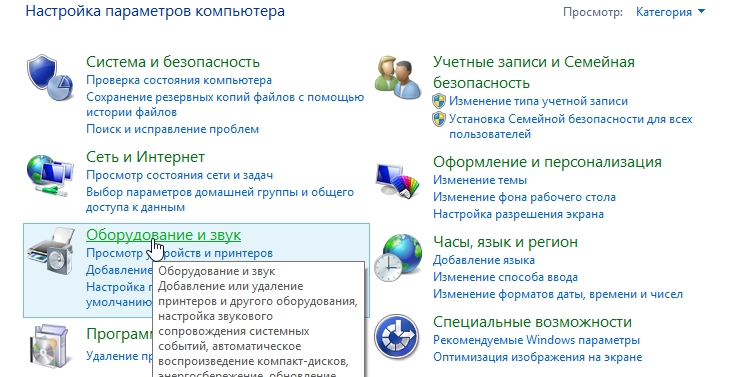Viewport: 729px width, 377px height.
Task: Click the Appearance and Personalization monitor icon
Action: click(x=398, y=179)
